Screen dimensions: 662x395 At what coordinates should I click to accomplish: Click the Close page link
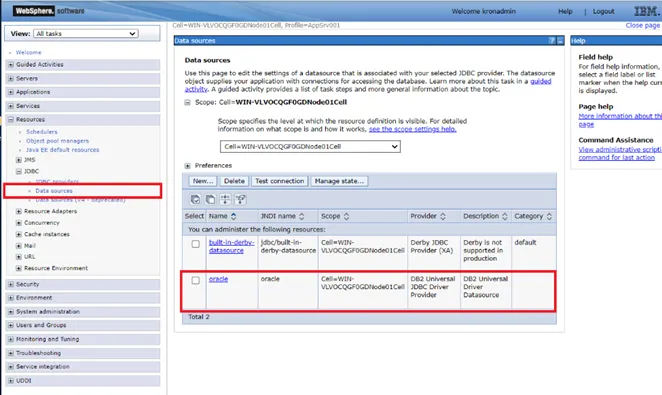[x=643, y=25]
